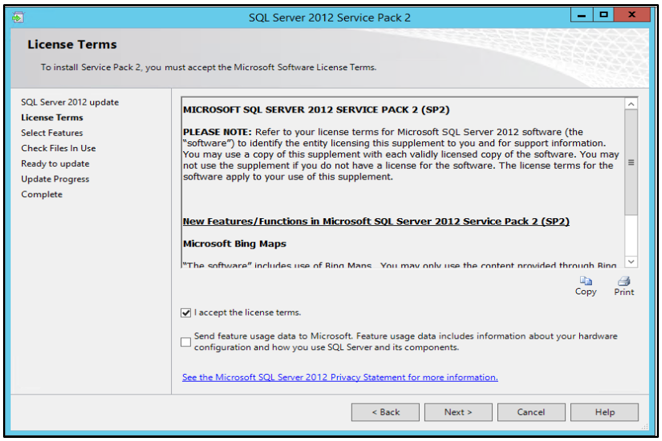Open the SQL Server 2012 Privacy Statement link
The width and height of the screenshot is (662, 441).
pyautogui.click(x=340, y=377)
